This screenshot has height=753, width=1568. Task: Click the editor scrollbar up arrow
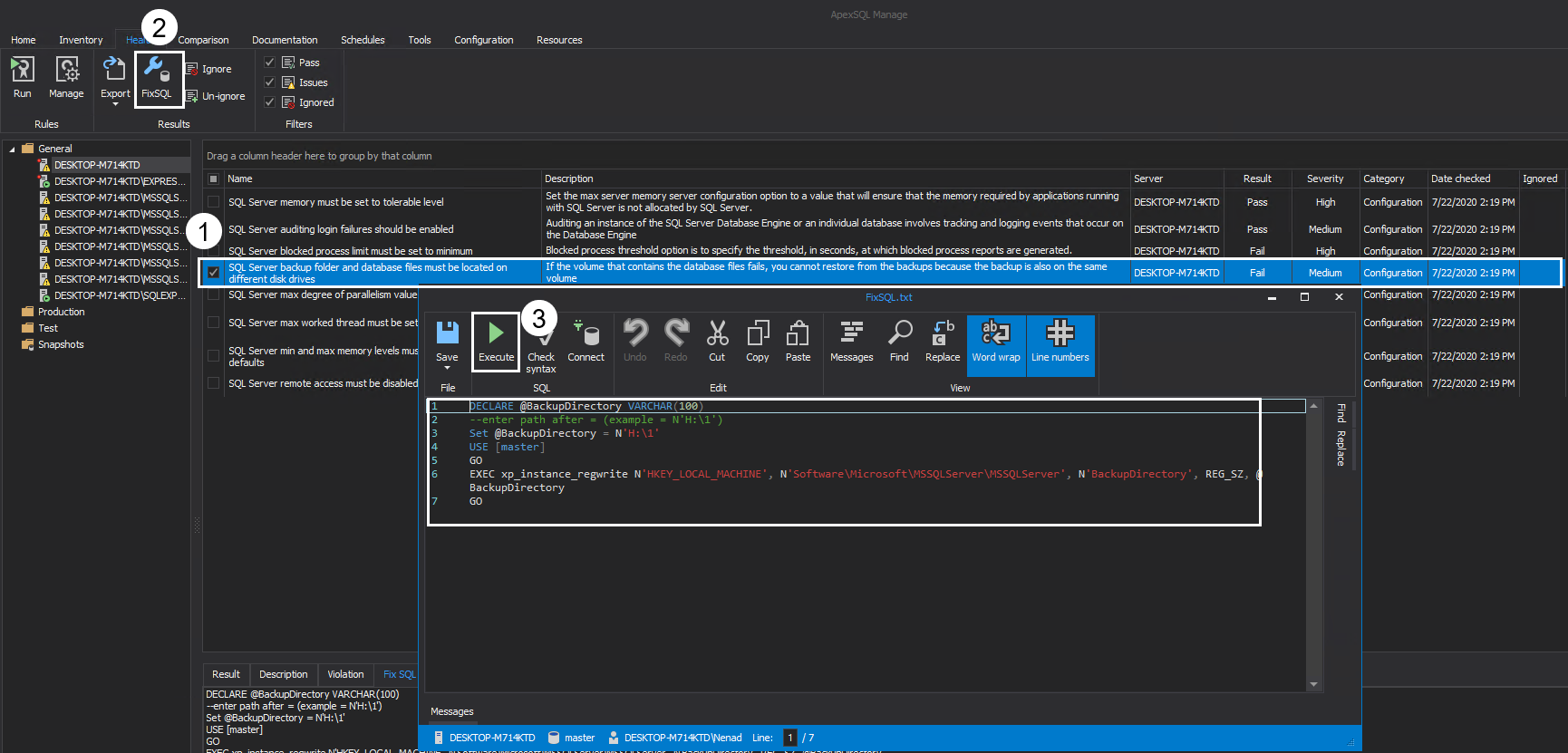point(1313,406)
